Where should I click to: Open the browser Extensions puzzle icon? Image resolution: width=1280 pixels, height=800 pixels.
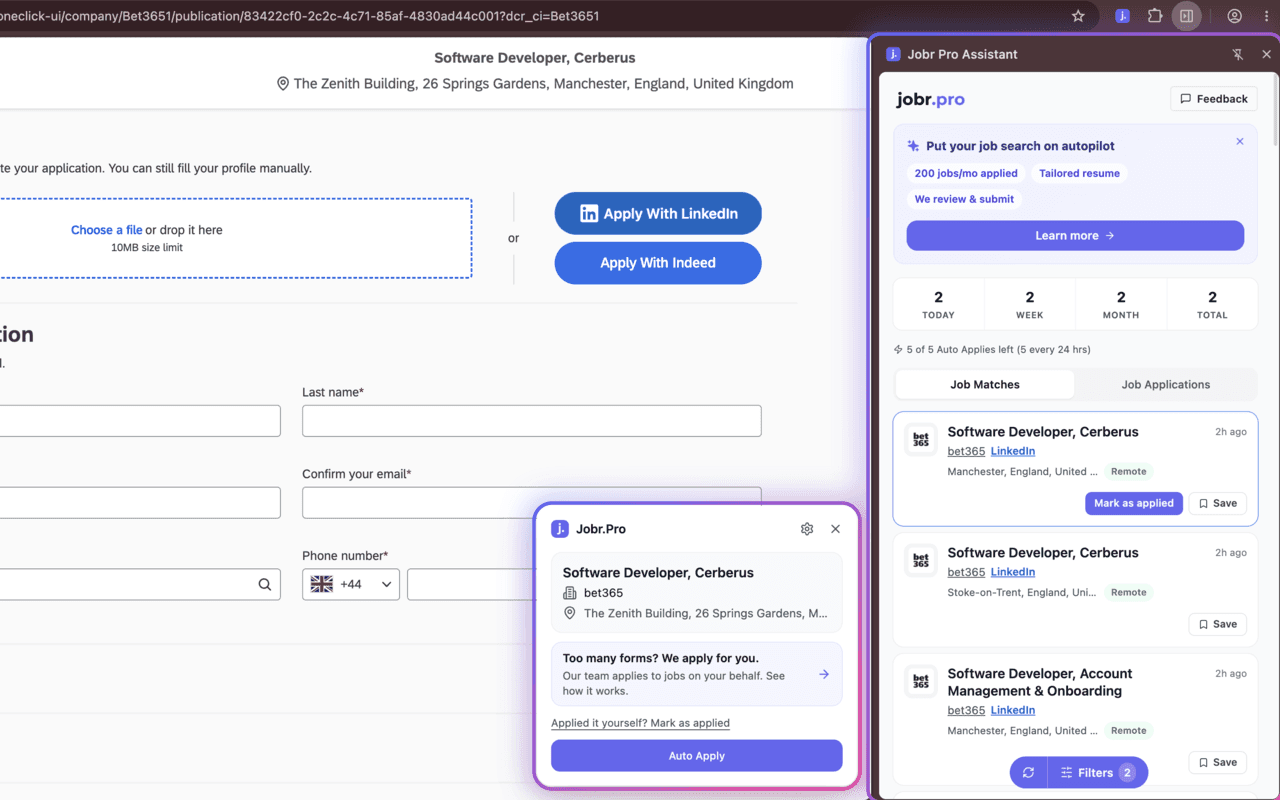(x=1155, y=16)
